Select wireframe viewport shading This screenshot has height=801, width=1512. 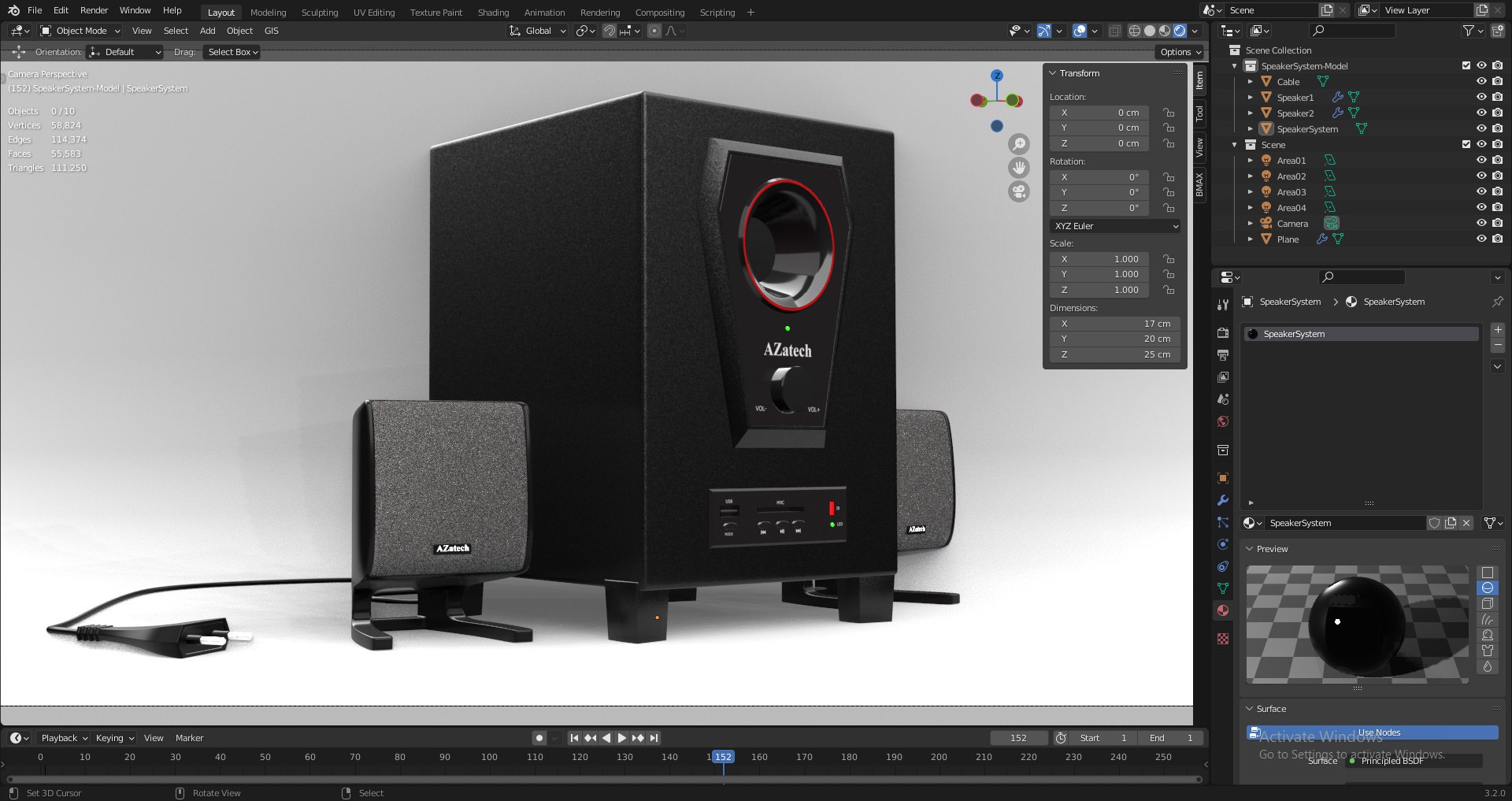1135,31
